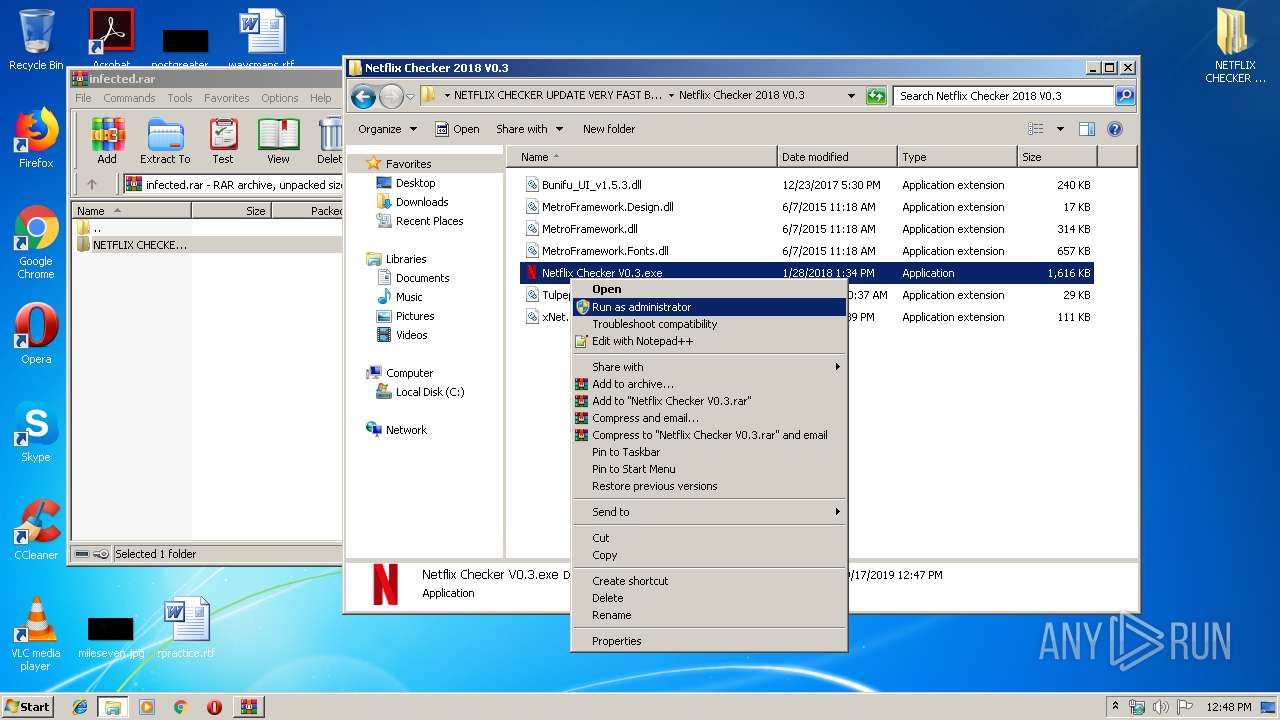The width and height of the screenshot is (1280, 720).
Task: Click Open button in Explorer toolbar
Action: pos(458,129)
